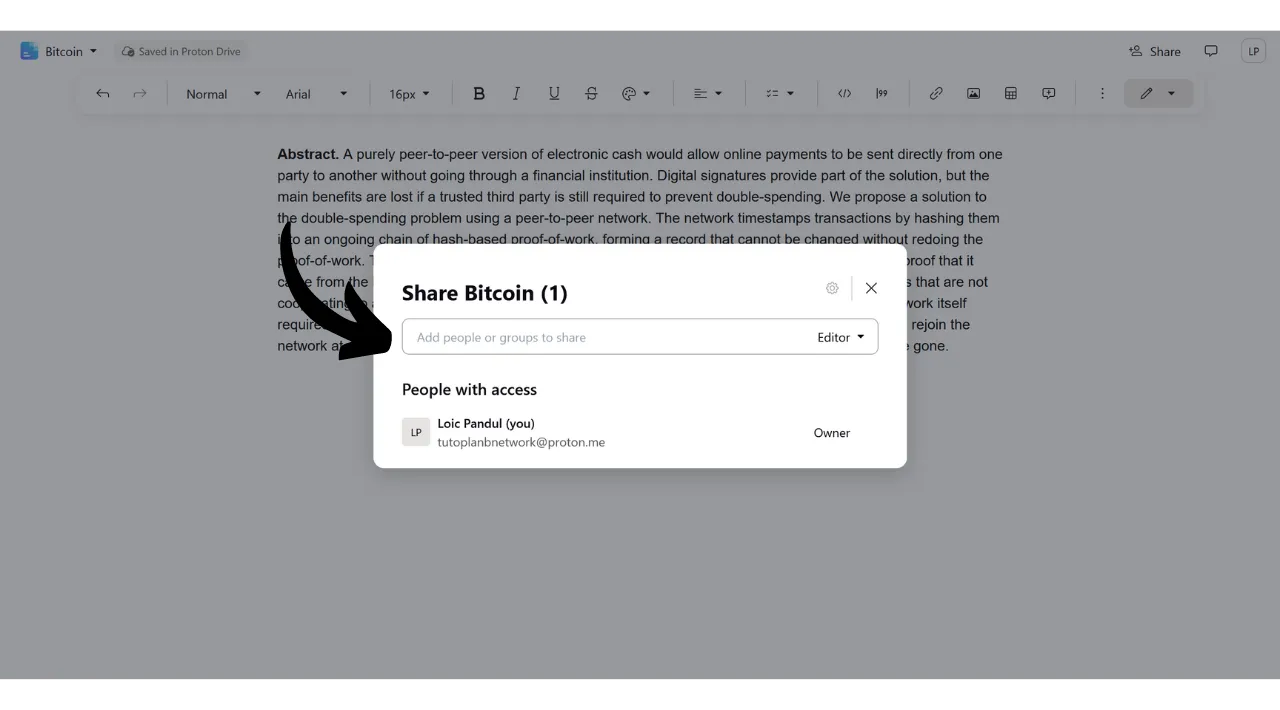Insert a block quote
1280x710 pixels.
[x=882, y=94]
